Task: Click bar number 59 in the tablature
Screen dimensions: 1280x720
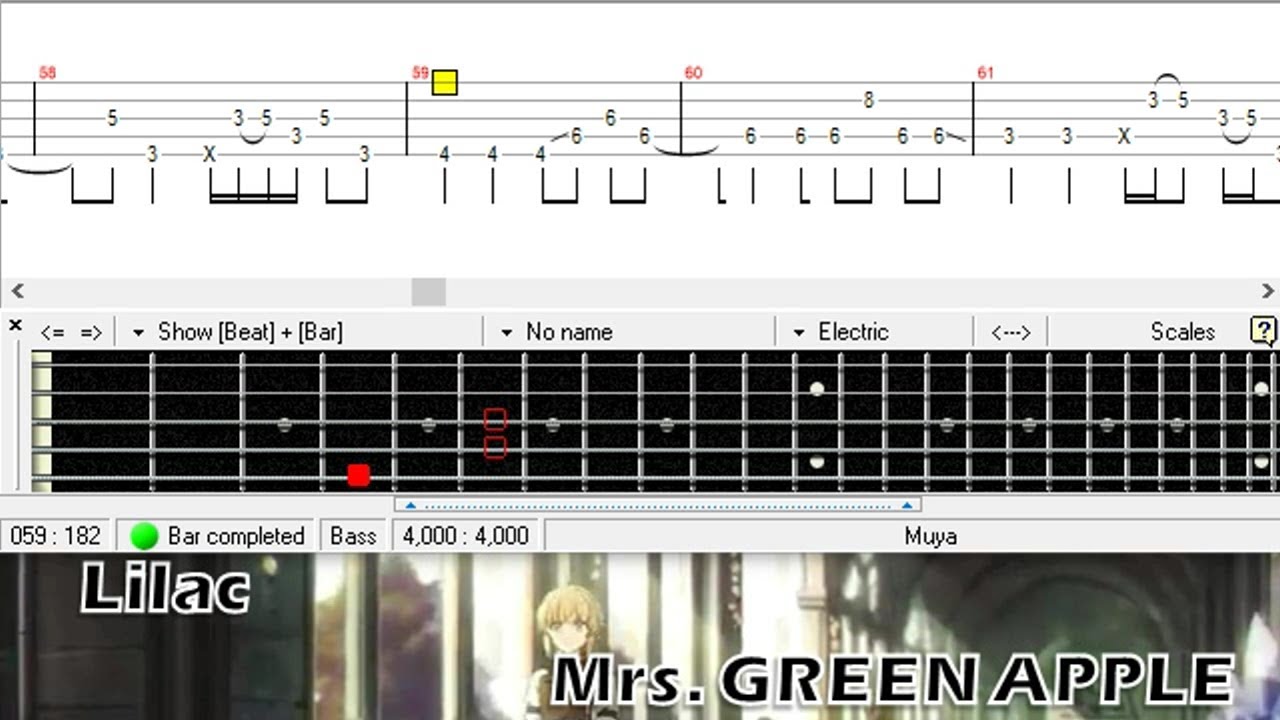Action: coord(420,72)
